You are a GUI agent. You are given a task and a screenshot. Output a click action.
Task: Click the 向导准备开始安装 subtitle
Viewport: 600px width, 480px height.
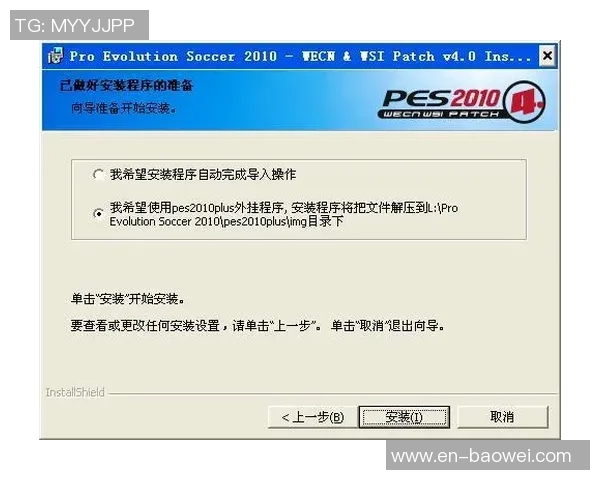(x=123, y=108)
